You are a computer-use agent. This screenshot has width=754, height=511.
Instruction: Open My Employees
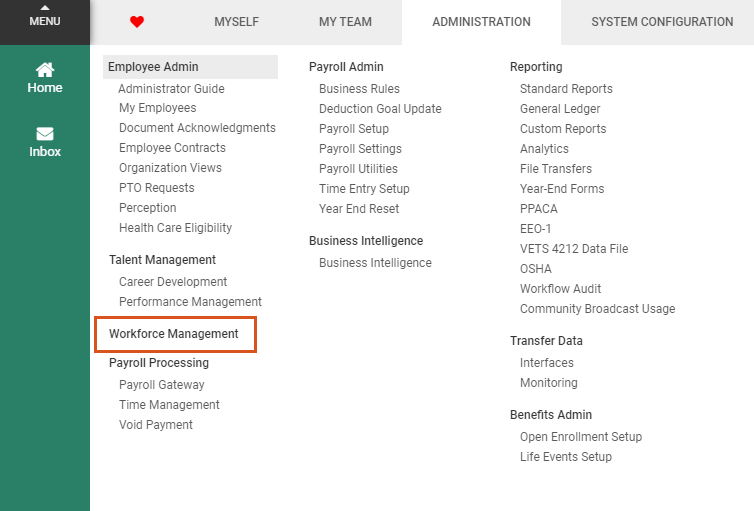[x=158, y=108]
